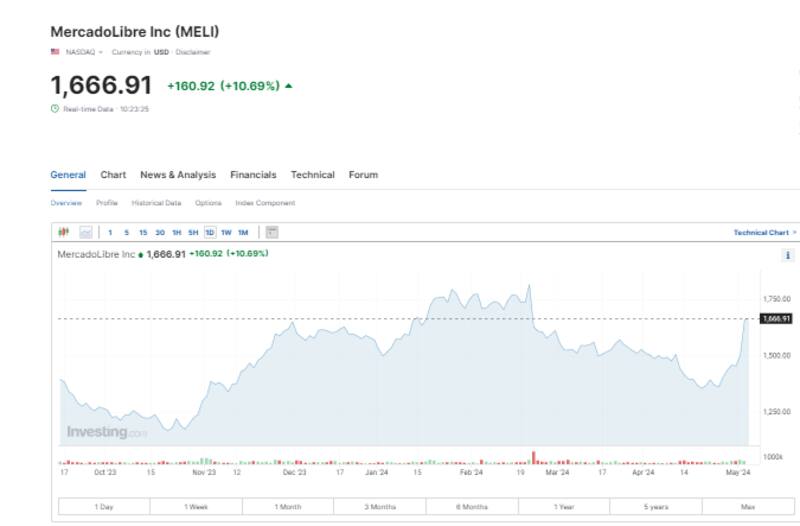This screenshot has width=800, height=526.
Task: Switch to candlestick chart type icon
Action: click(63, 232)
